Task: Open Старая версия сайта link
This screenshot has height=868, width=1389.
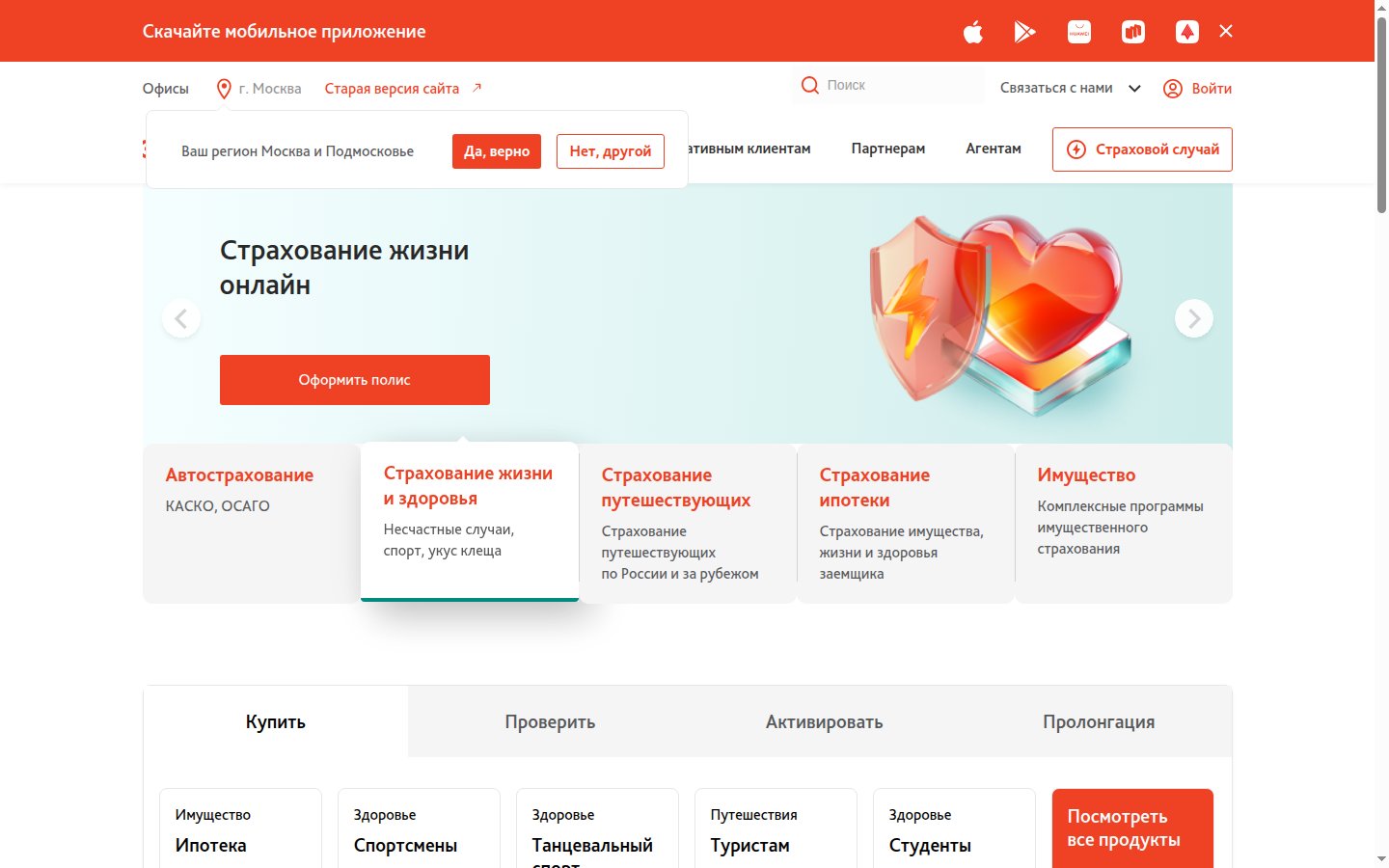Action: (x=392, y=89)
